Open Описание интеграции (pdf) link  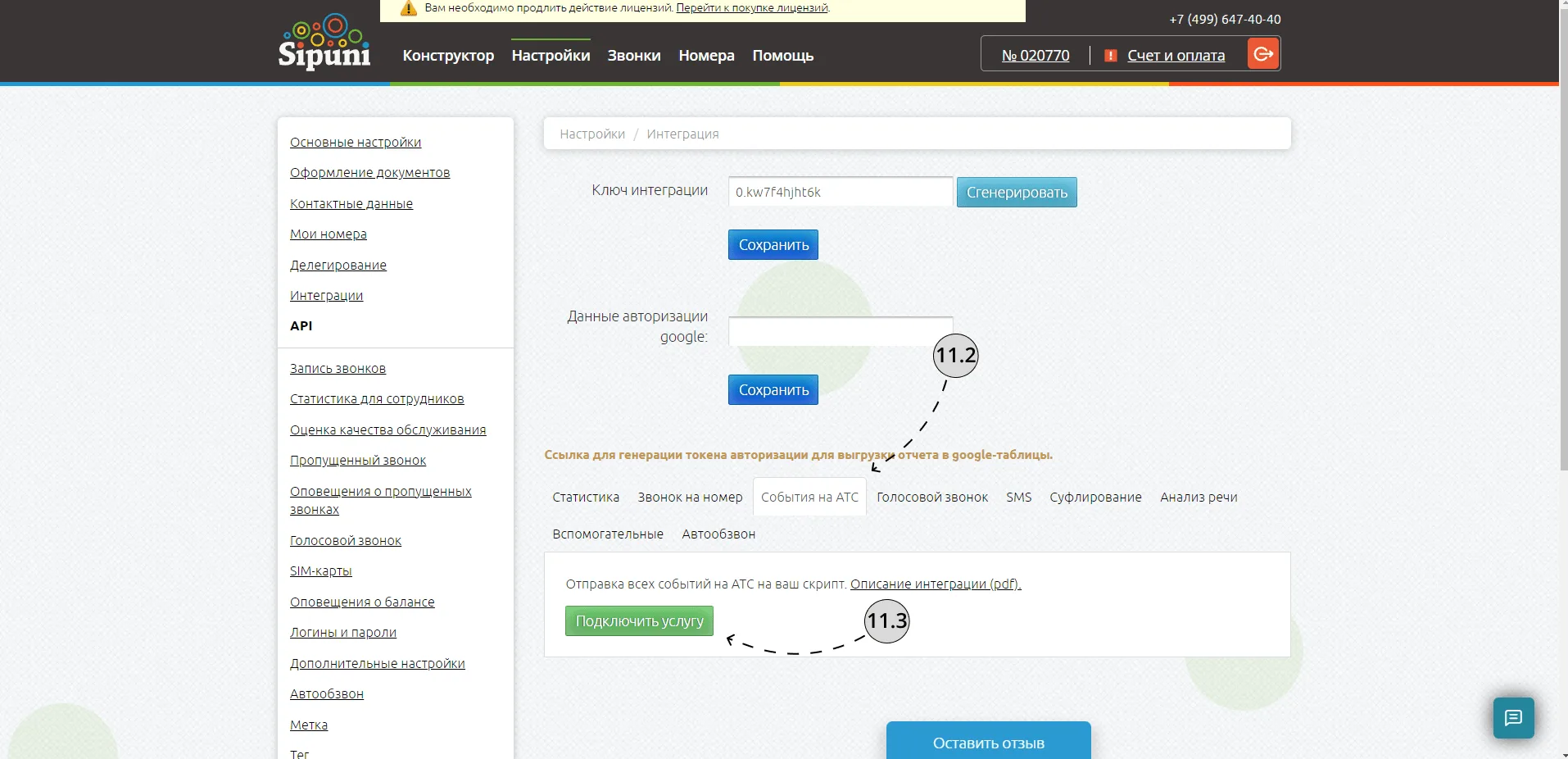pos(936,584)
